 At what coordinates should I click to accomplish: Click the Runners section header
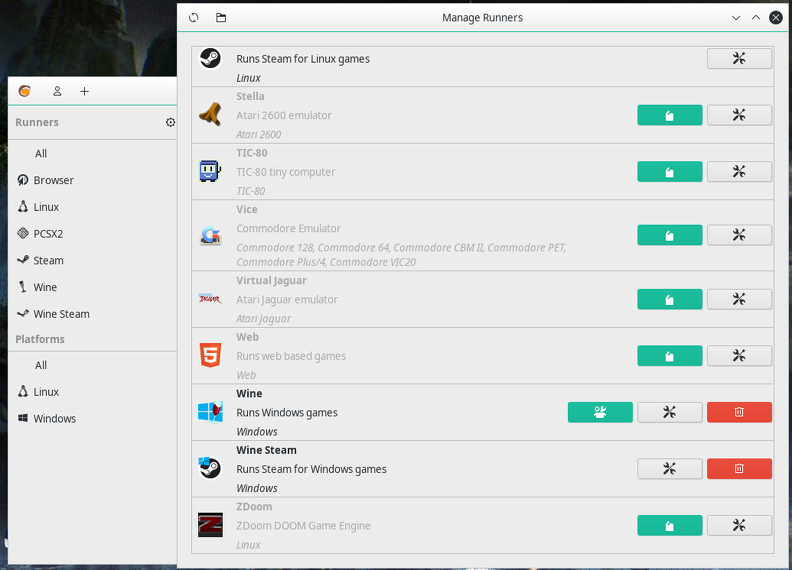(x=37, y=122)
